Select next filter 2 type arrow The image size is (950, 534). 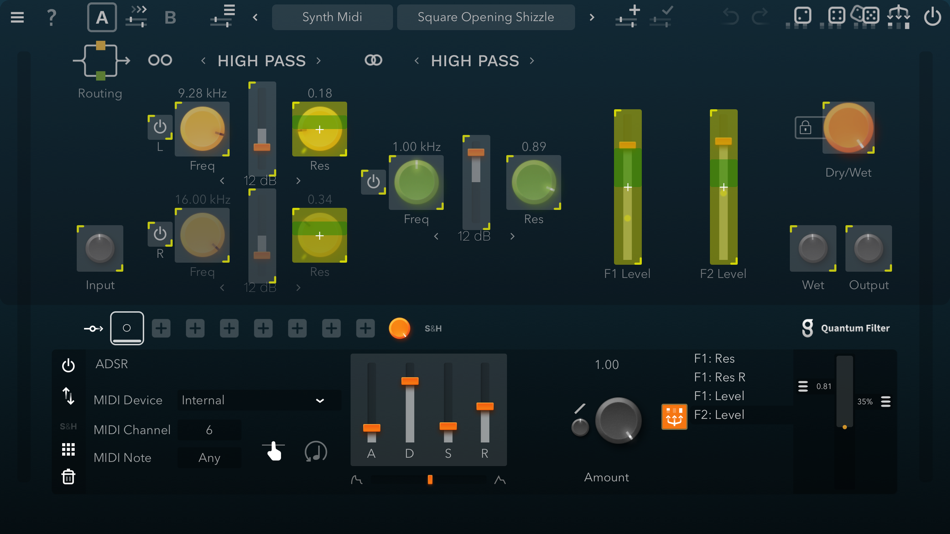coord(532,61)
